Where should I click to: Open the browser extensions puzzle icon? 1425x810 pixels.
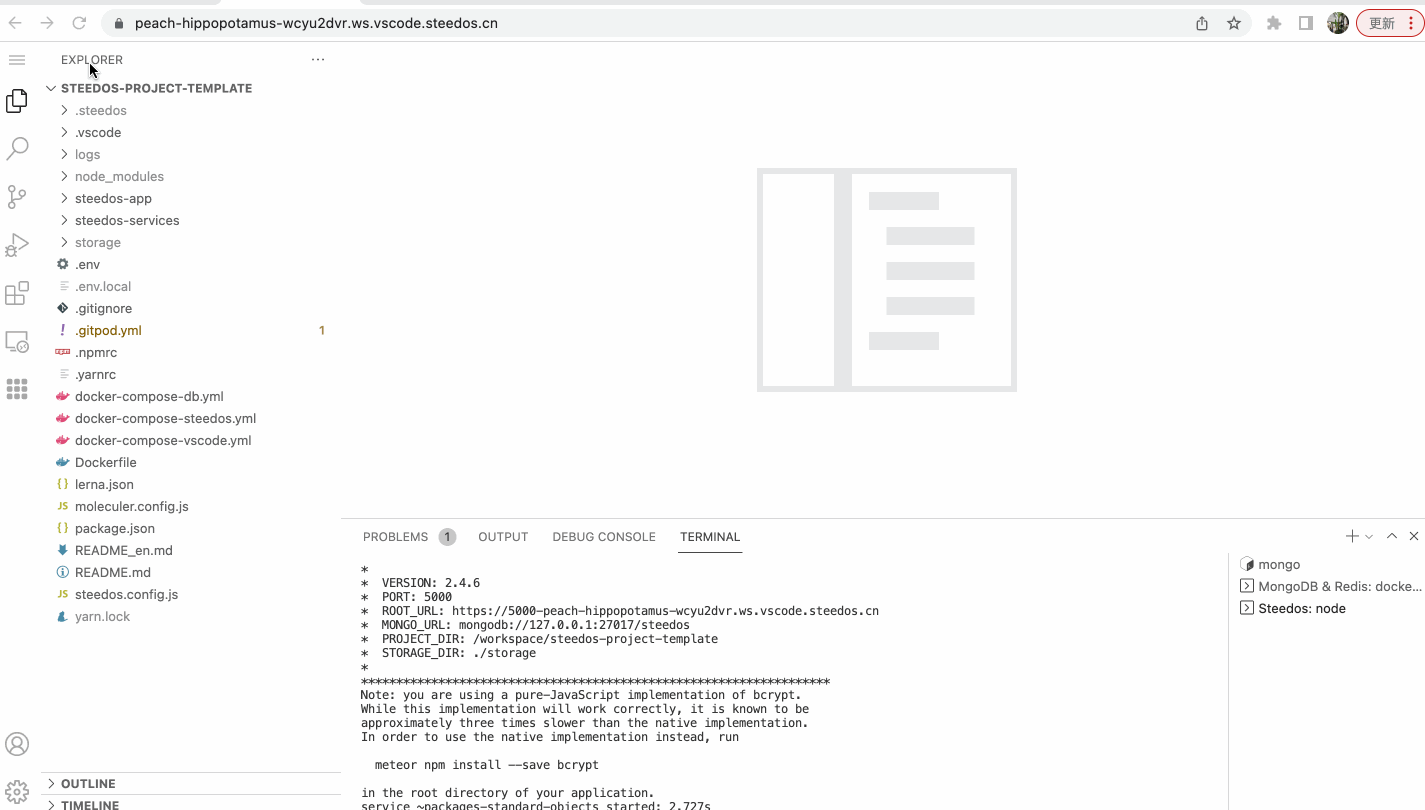pyautogui.click(x=1274, y=23)
